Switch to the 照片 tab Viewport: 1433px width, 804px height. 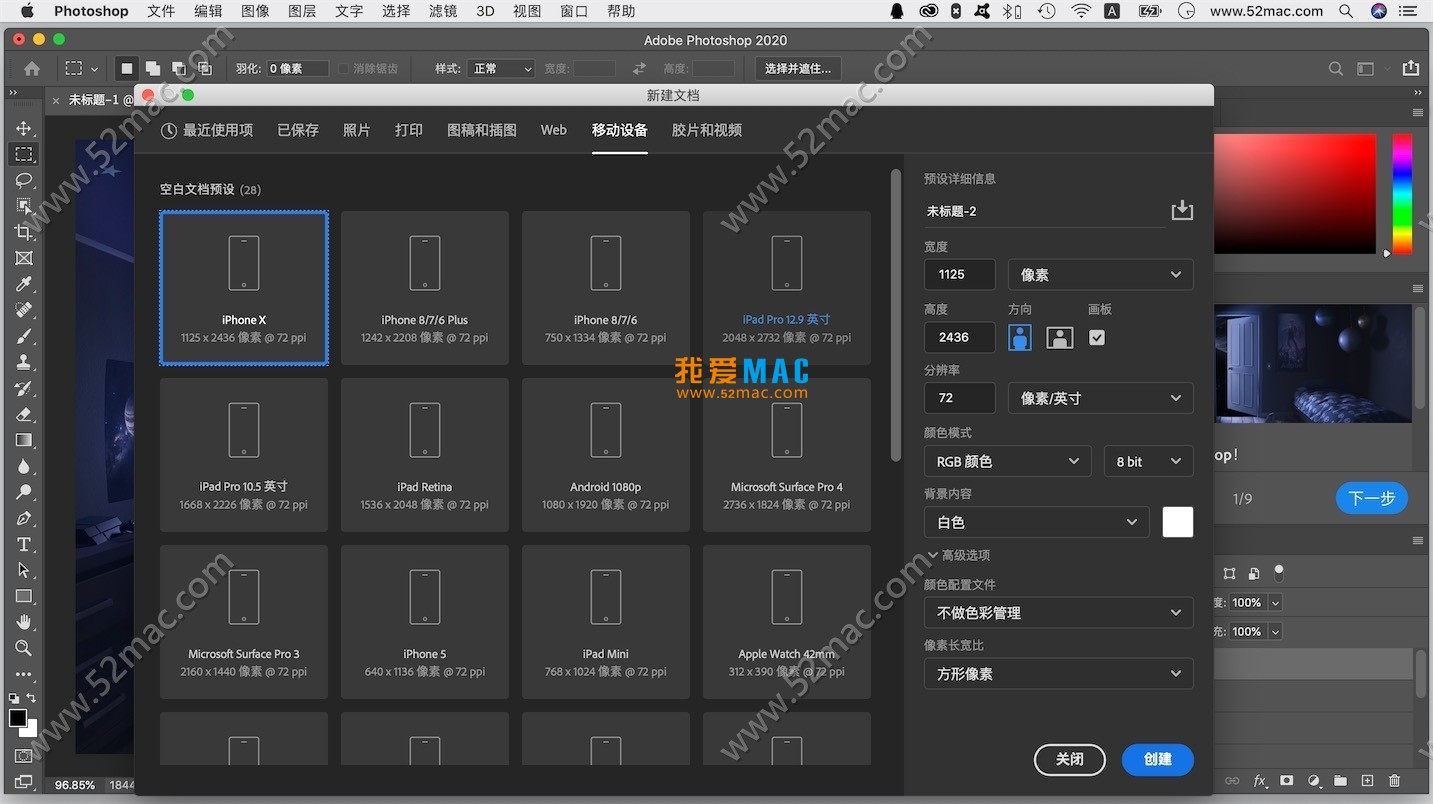pyautogui.click(x=357, y=130)
